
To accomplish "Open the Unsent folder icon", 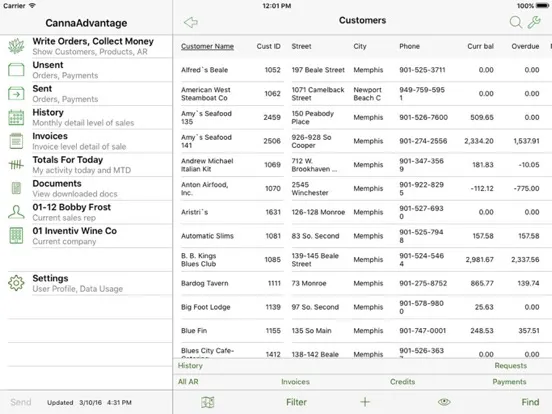I will tap(16, 70).
